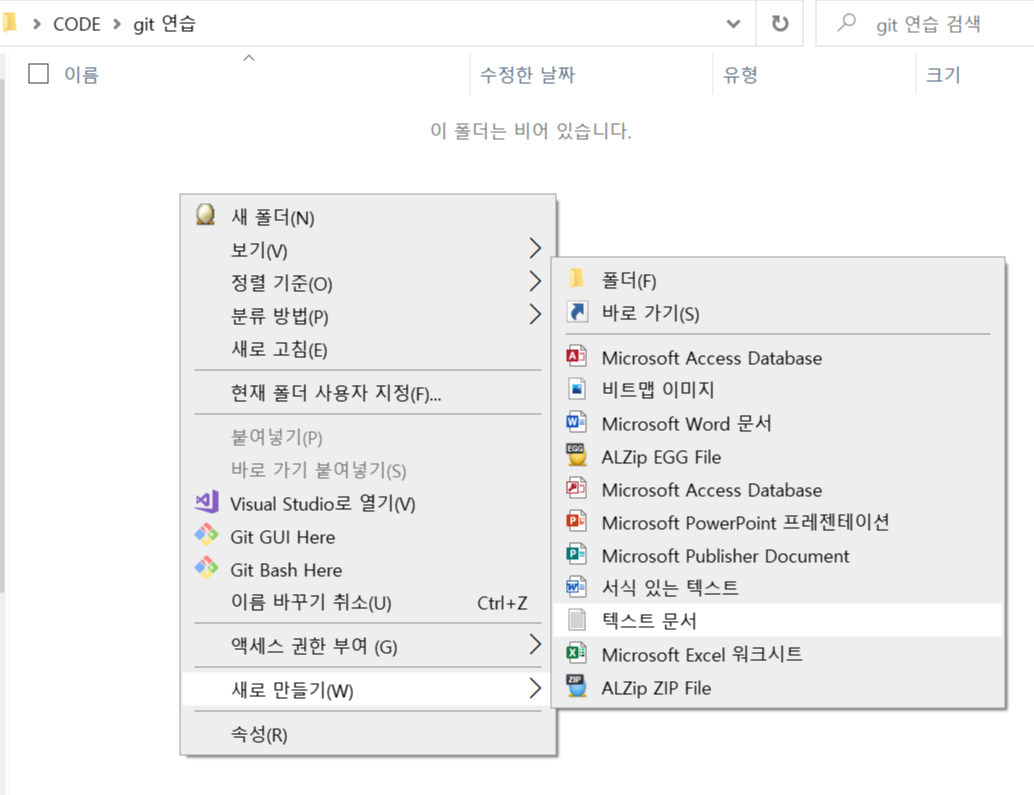Expand the 분류 방법(P) submenu arrow

tap(535, 314)
